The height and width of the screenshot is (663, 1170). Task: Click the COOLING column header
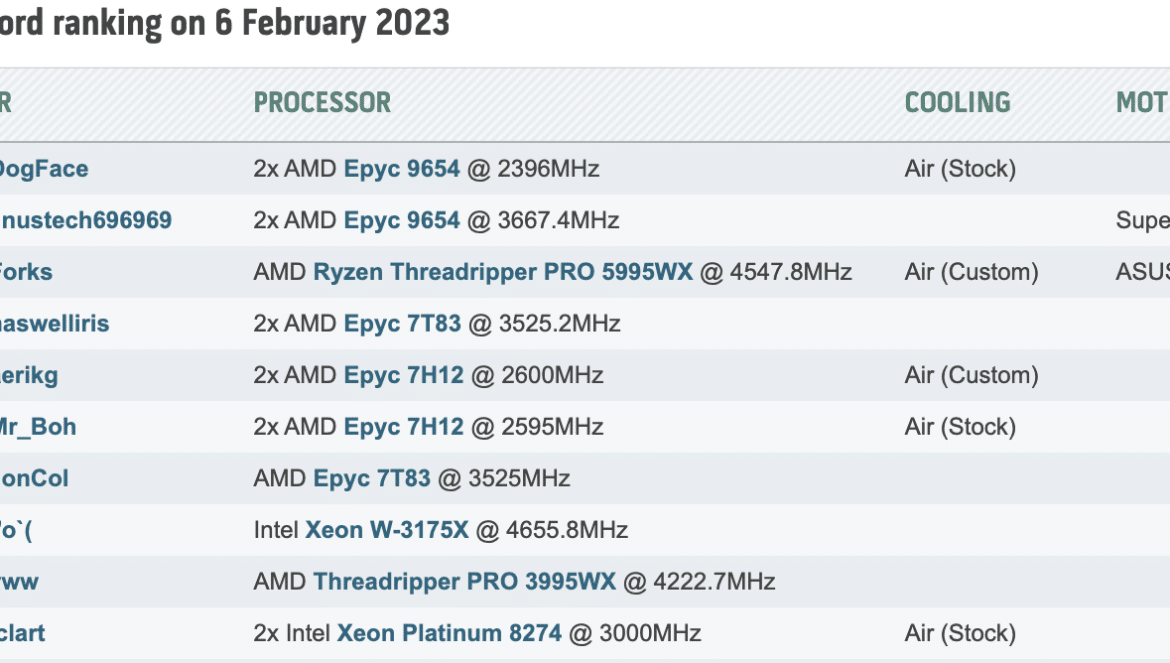957,103
